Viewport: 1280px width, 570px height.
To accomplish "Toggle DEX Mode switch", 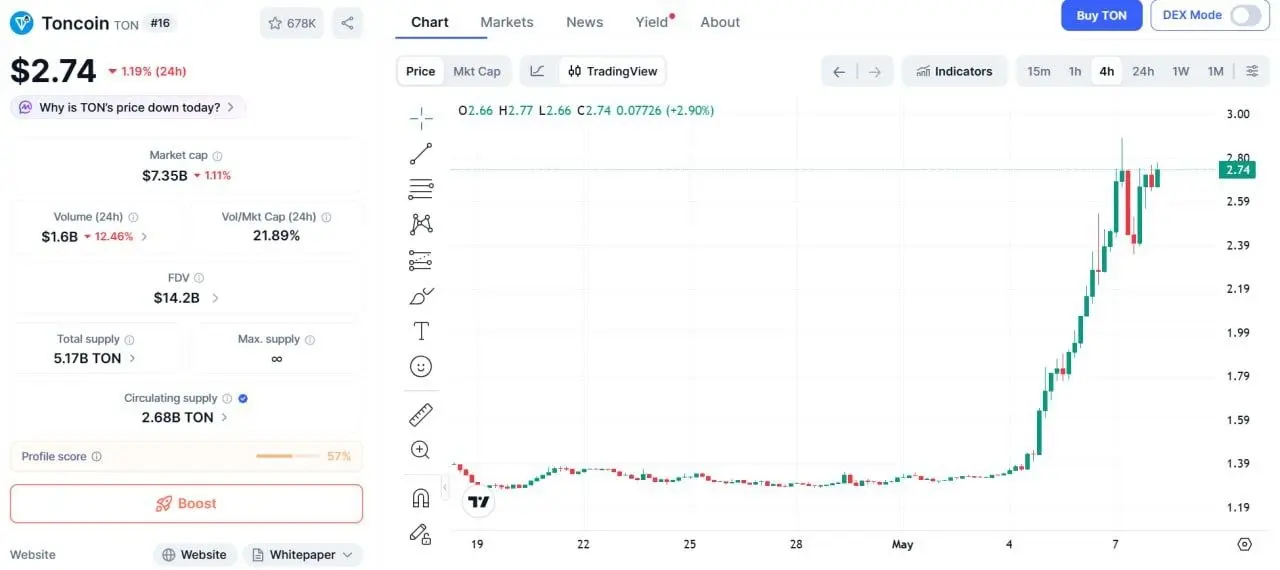I will coord(1245,15).
